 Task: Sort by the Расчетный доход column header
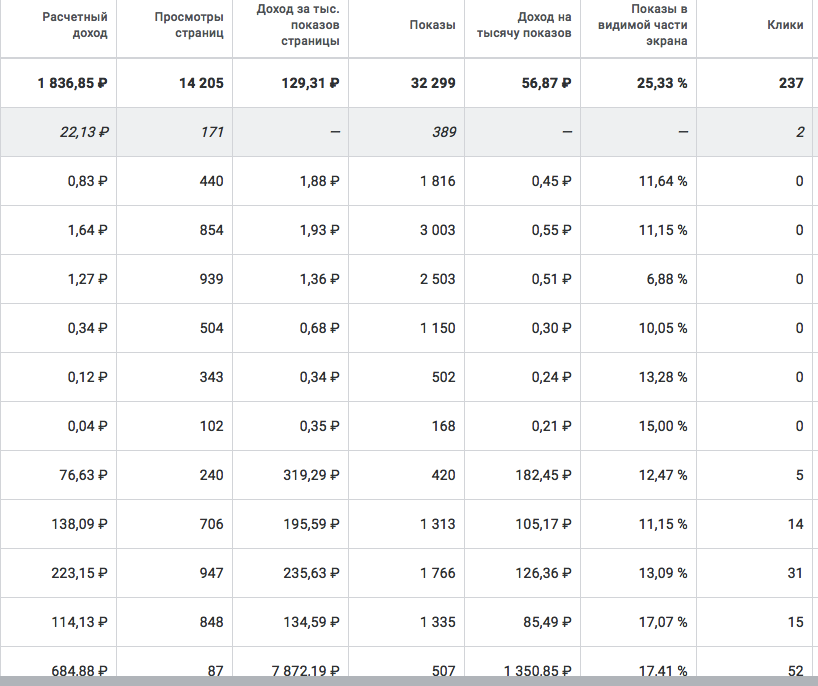click(74, 25)
